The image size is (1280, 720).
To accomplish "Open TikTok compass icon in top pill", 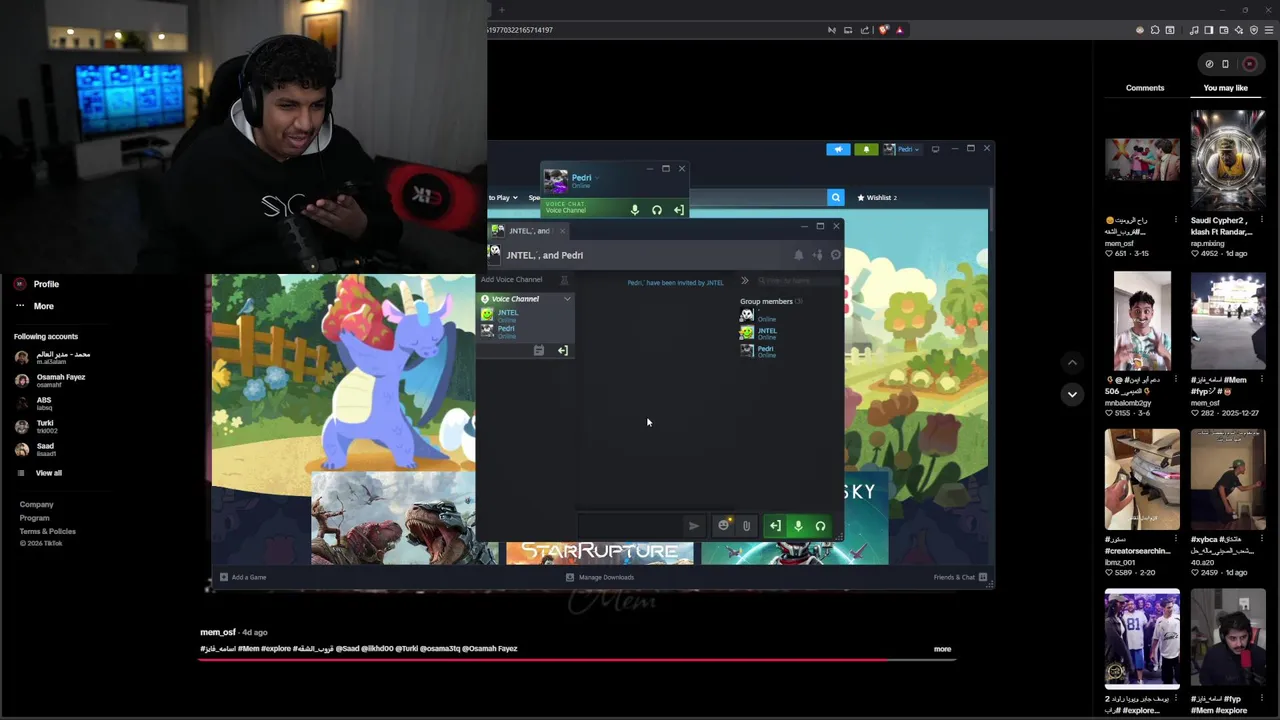I will click(1209, 64).
